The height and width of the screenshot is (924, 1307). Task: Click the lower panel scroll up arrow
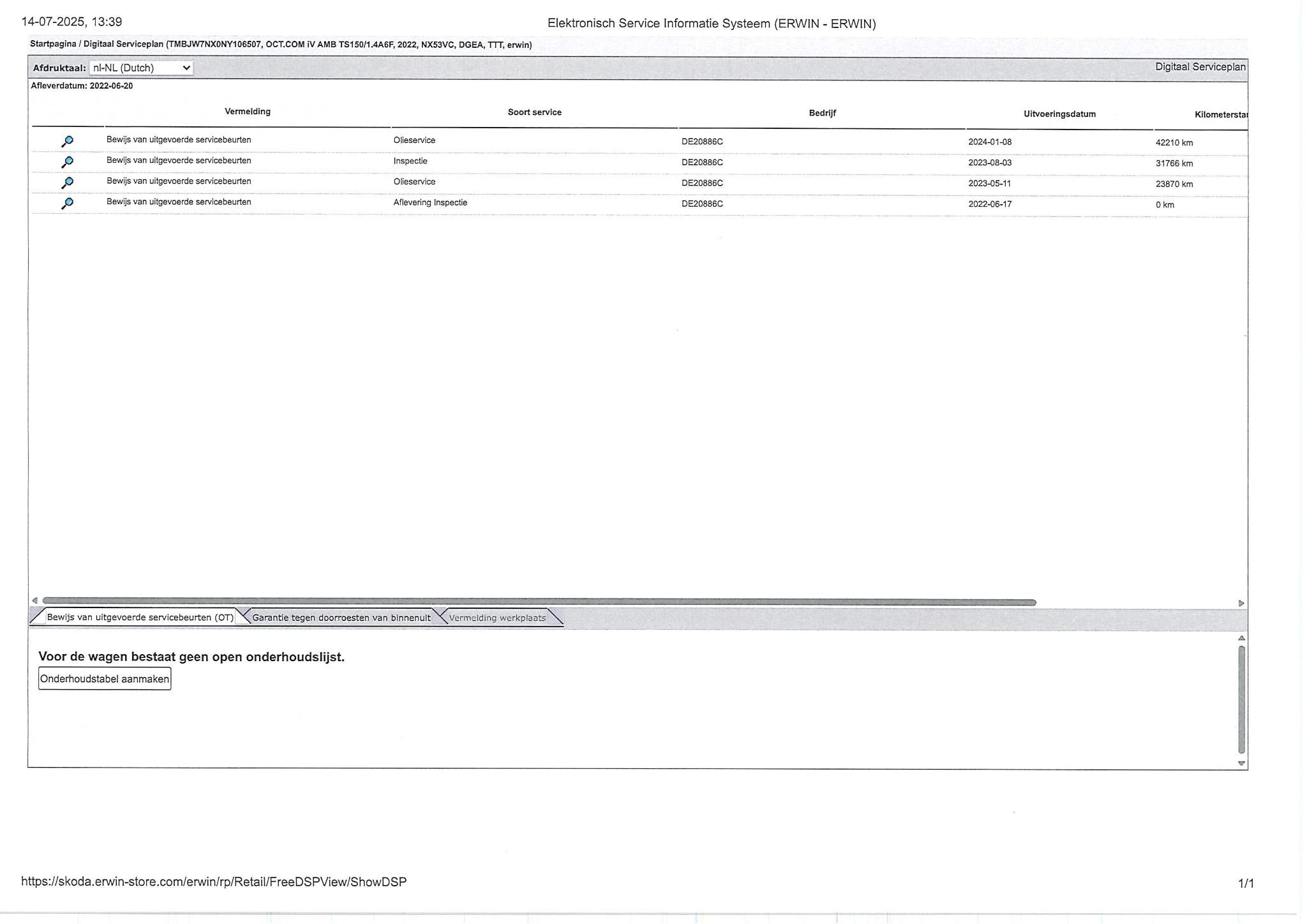pos(1241,638)
